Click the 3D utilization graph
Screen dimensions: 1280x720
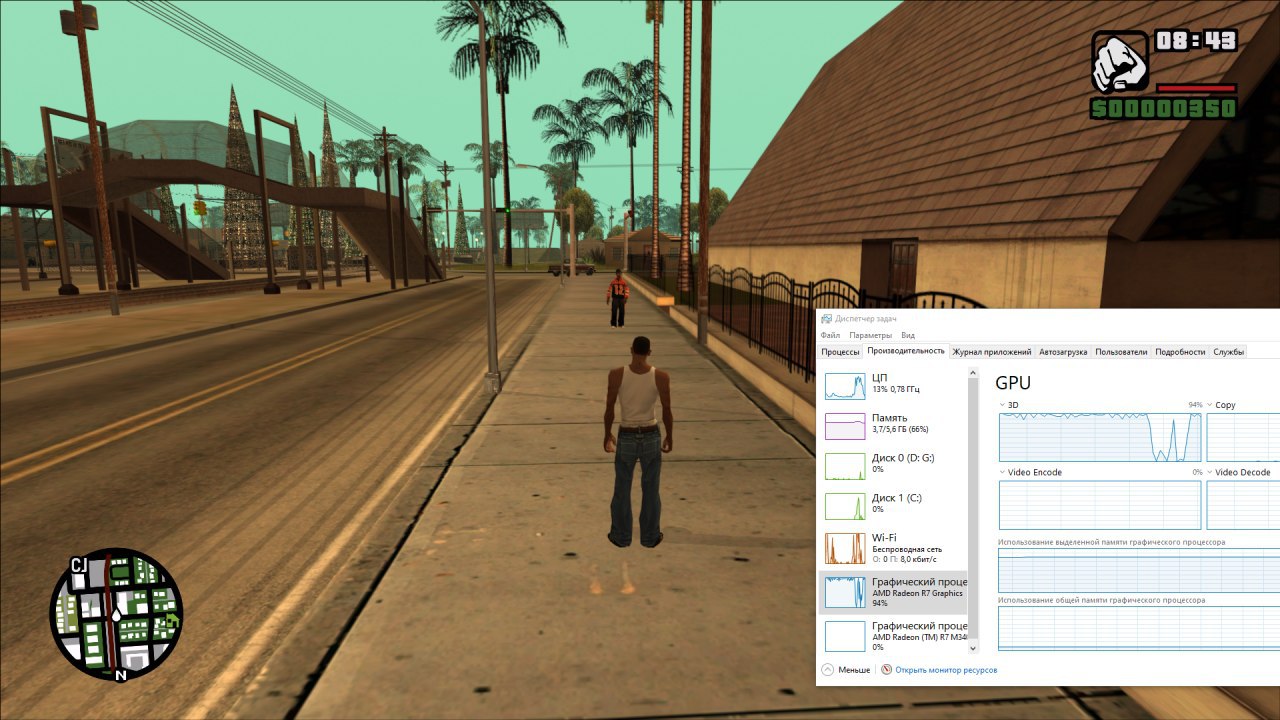click(1100, 437)
